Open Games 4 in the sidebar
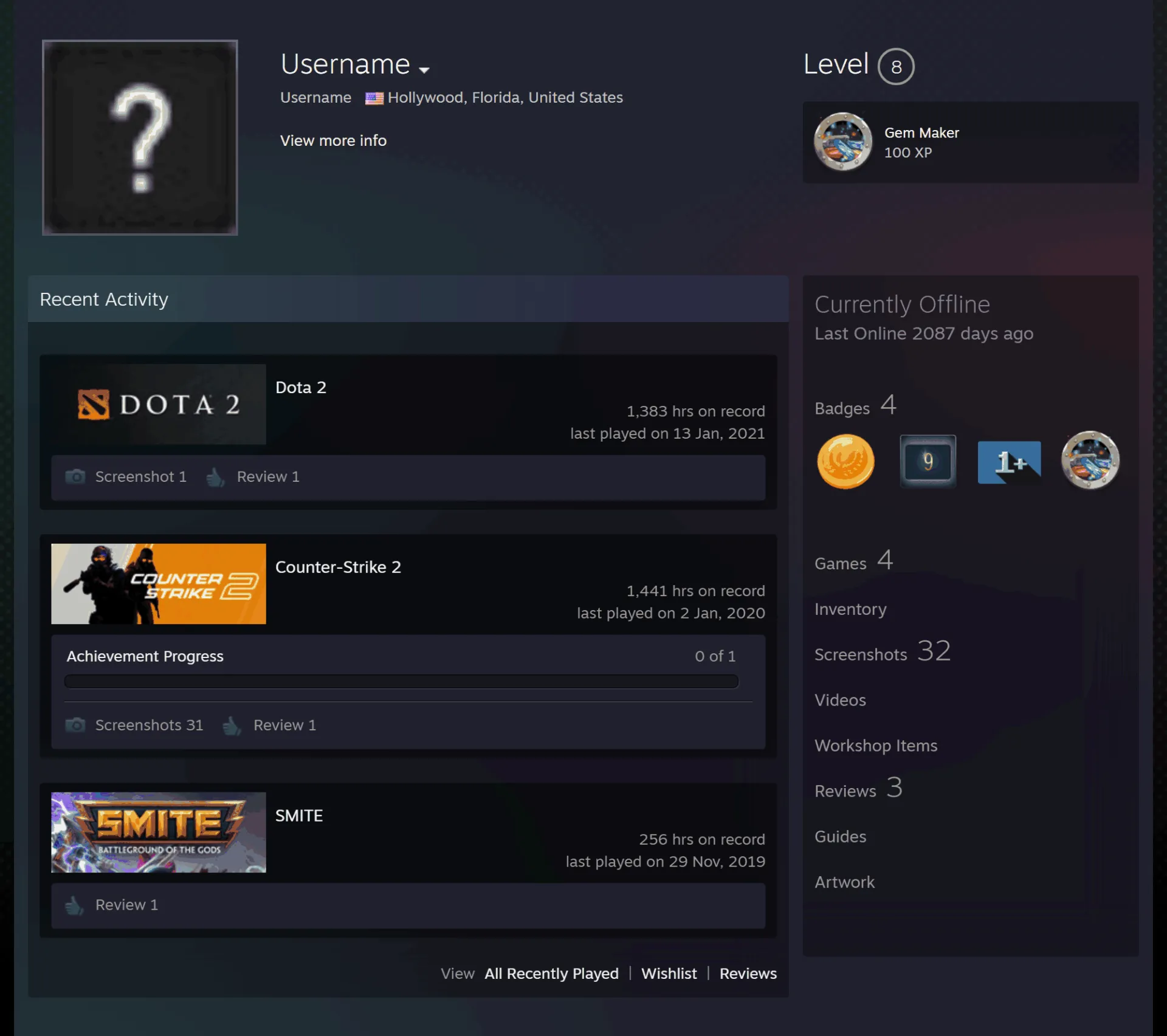The width and height of the screenshot is (1167, 1036). click(x=853, y=561)
